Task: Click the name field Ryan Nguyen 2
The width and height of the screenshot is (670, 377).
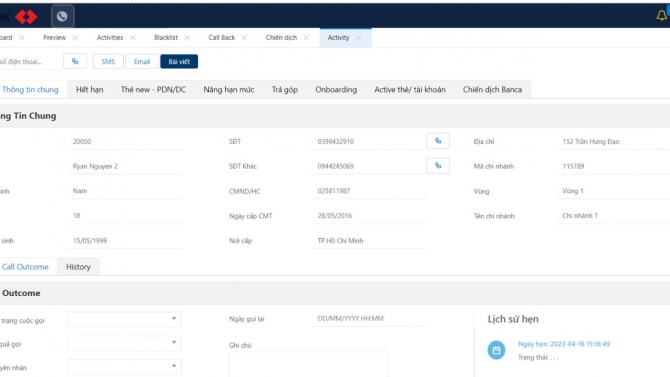Action: (124, 166)
